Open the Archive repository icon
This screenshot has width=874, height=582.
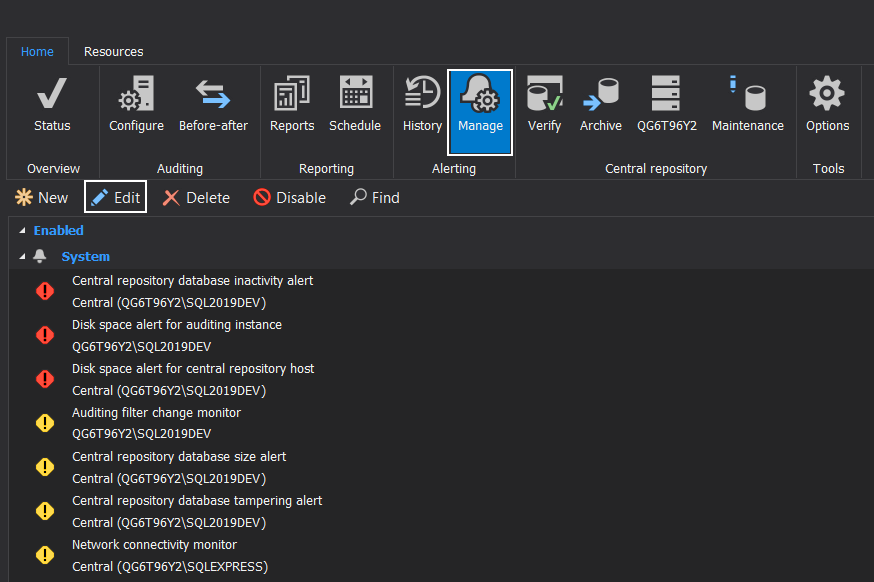(x=600, y=95)
